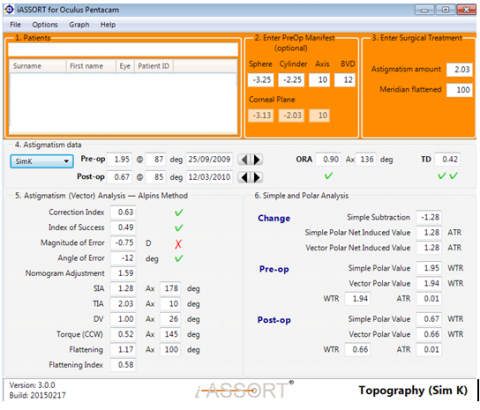Click the Pre-op magnitude field 1.95
The width and height of the screenshot is (480, 410).
click(120, 159)
